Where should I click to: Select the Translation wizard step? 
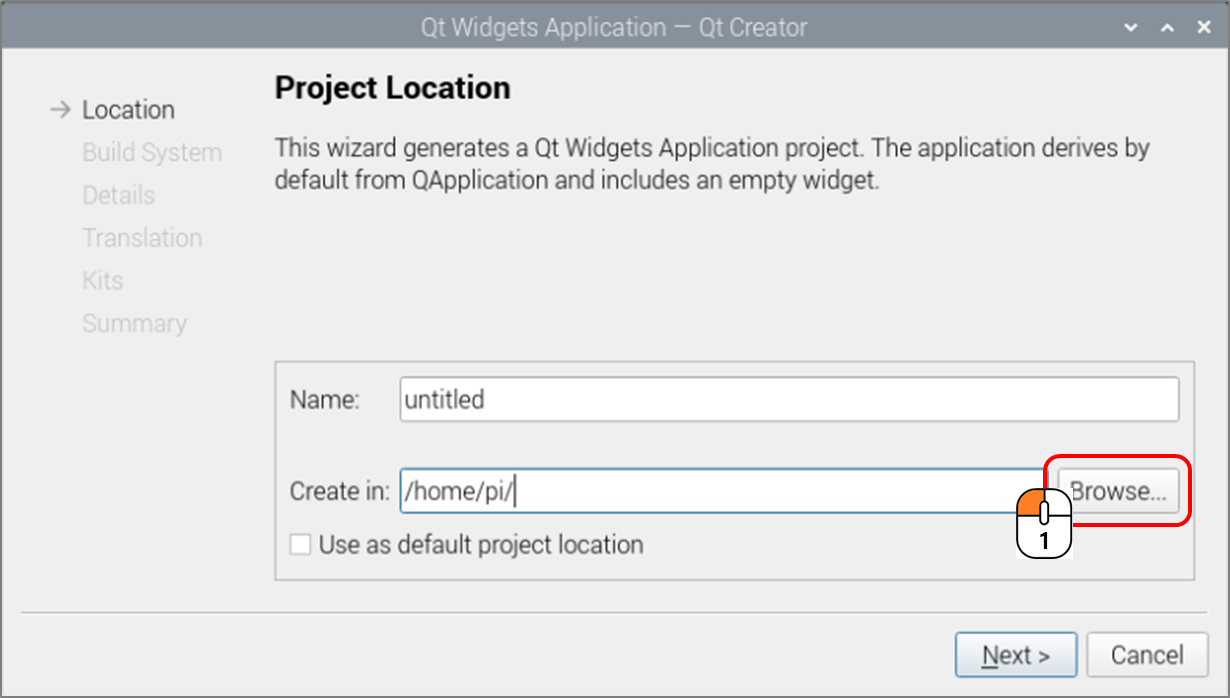(142, 238)
